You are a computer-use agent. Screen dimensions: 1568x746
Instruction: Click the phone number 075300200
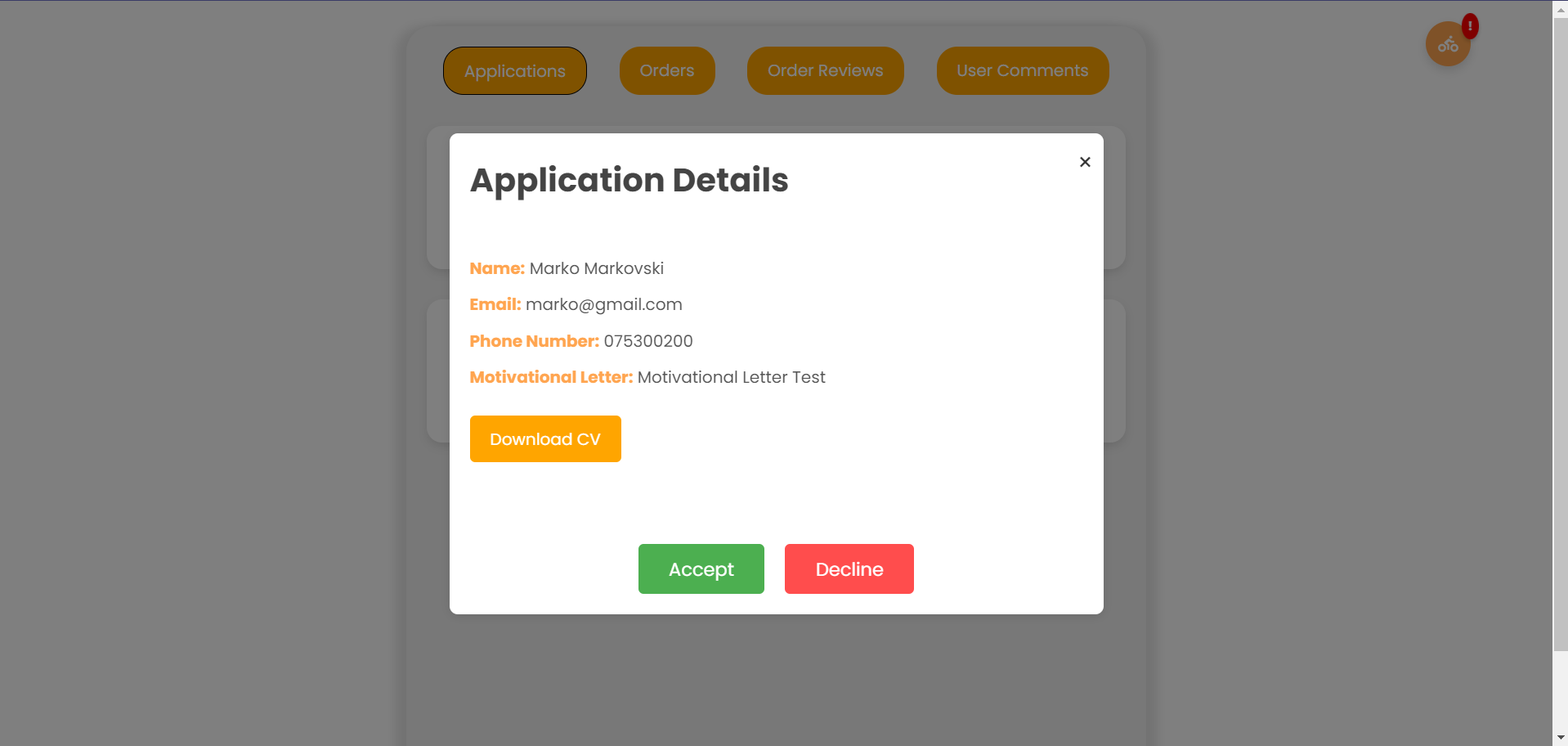(x=647, y=341)
